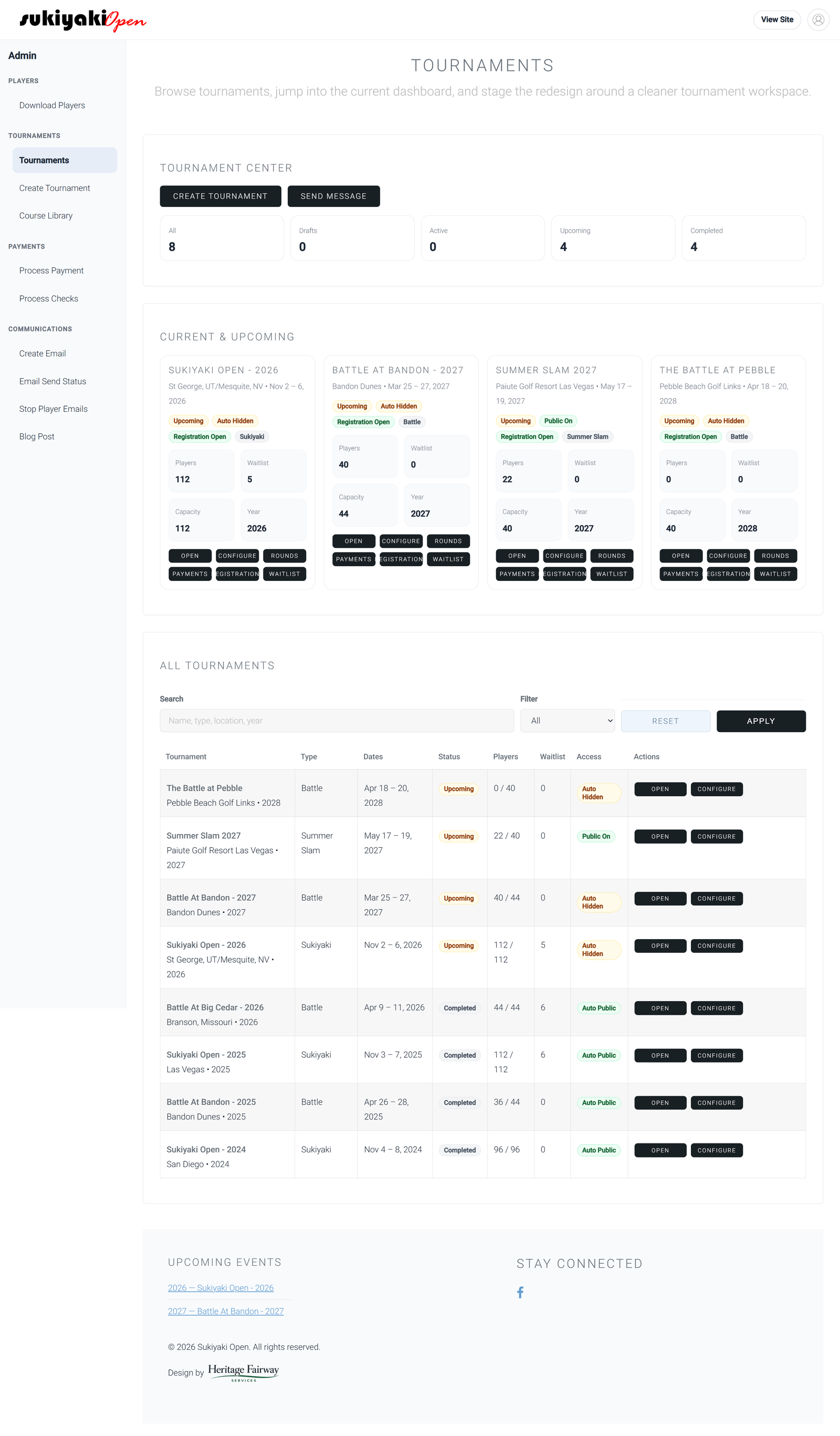The height and width of the screenshot is (1436, 840).
Task: Open Battle At Bandon - 2027 table row
Action: (x=660, y=899)
